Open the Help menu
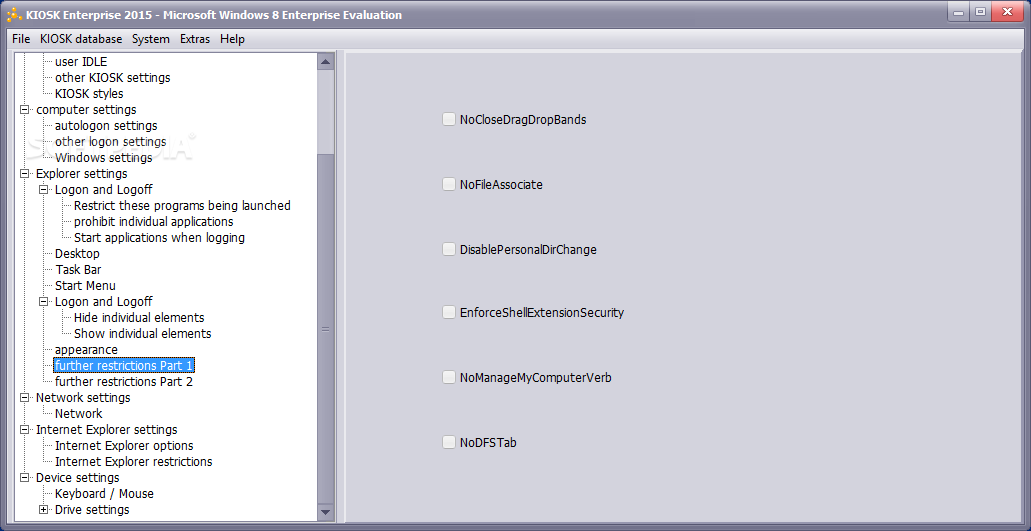This screenshot has height=531, width=1031. click(232, 39)
